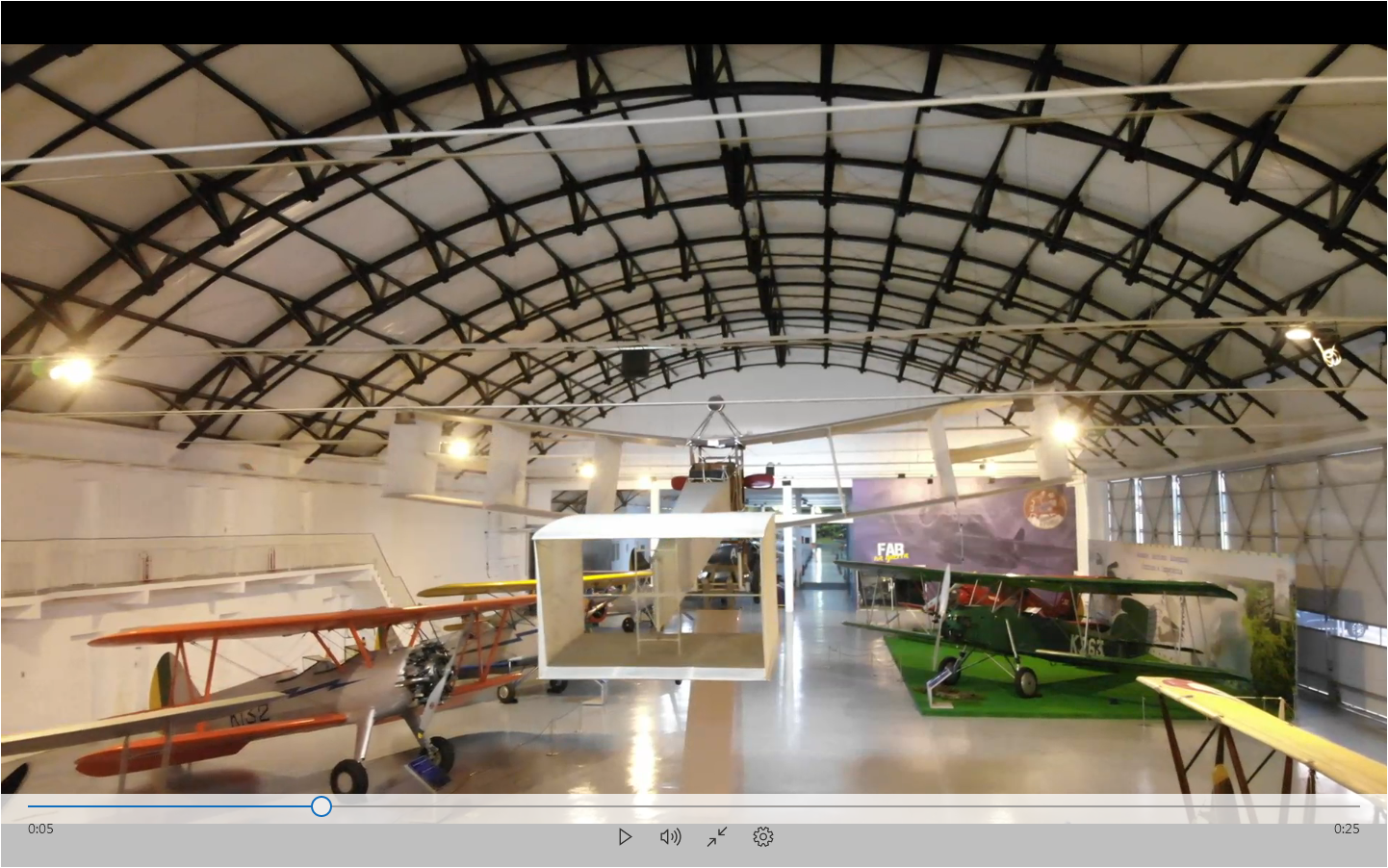Screen dimensions: 1388x868
Task: Open the gear settings menu
Action: [763, 837]
